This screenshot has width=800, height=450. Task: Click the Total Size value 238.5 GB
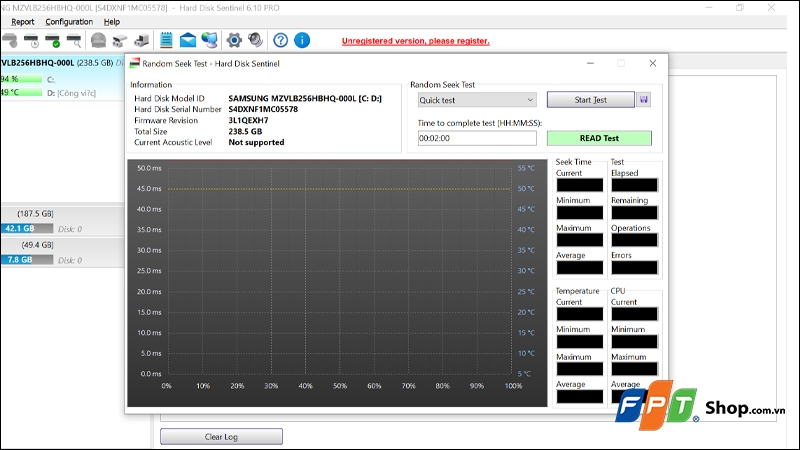[x=245, y=131]
